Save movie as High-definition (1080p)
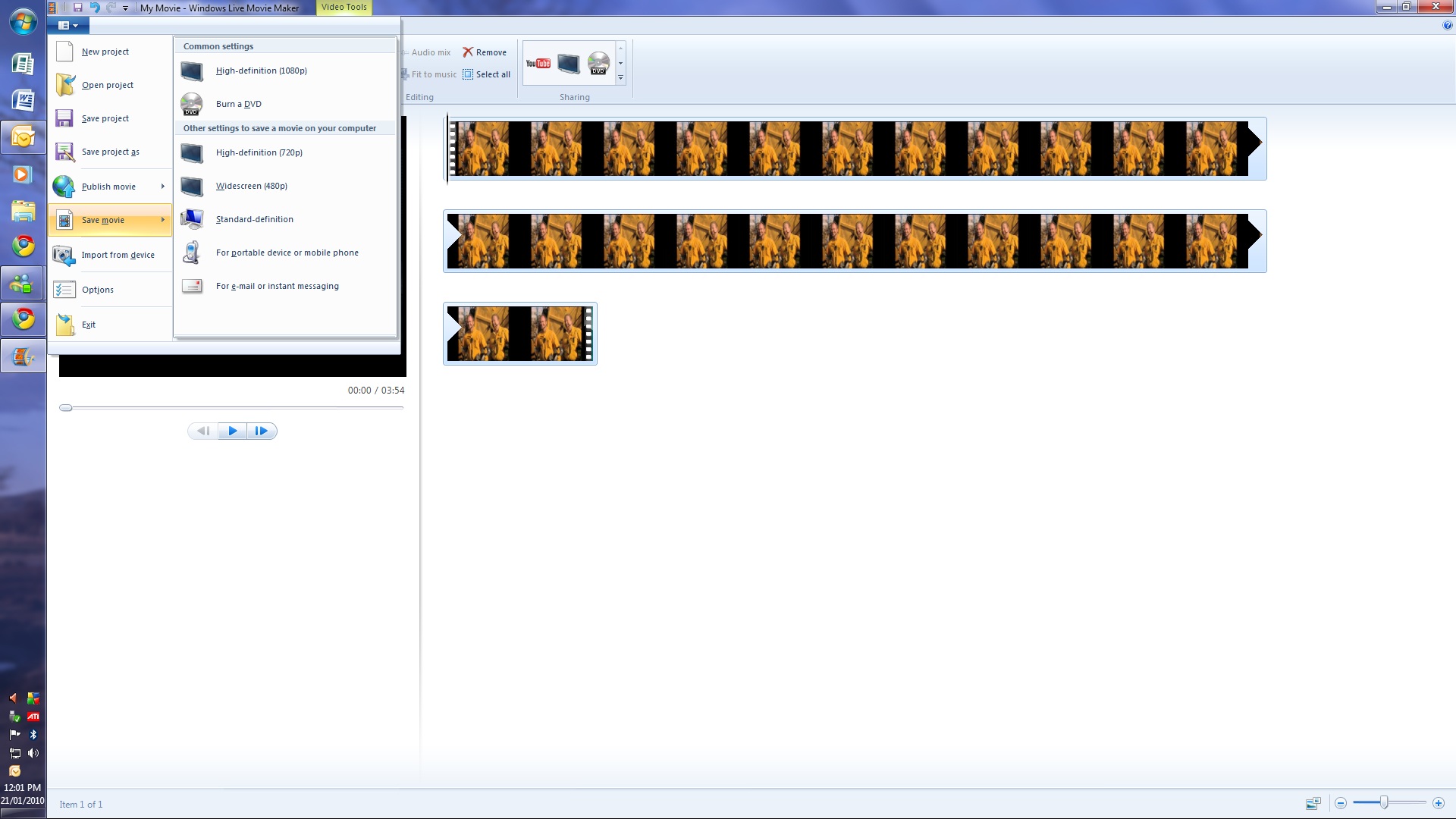This screenshot has width=1456, height=819. click(285, 71)
